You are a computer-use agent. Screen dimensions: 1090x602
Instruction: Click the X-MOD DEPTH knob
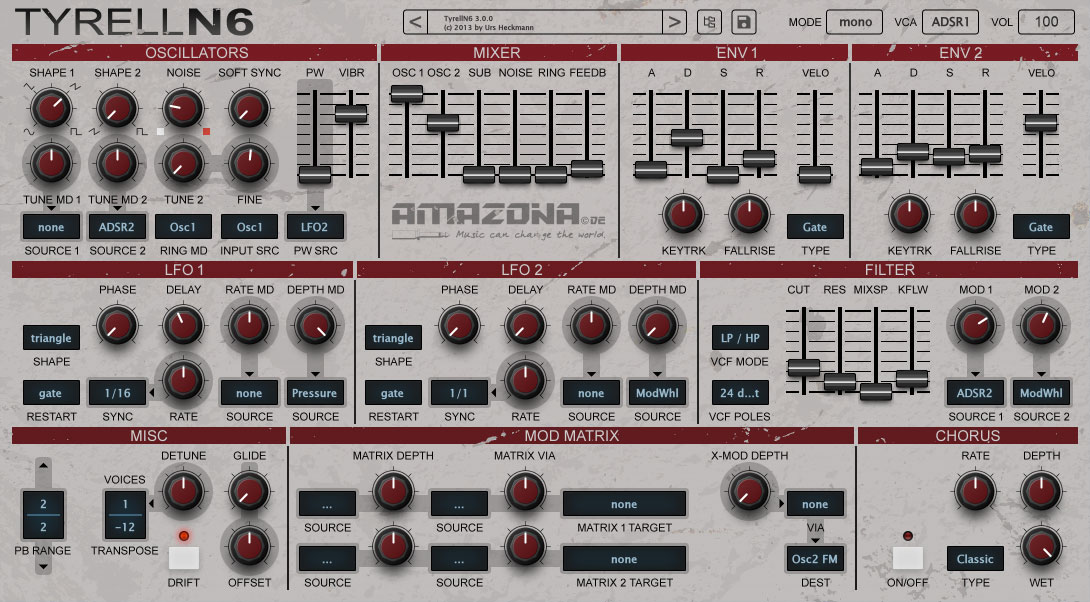coord(749,491)
